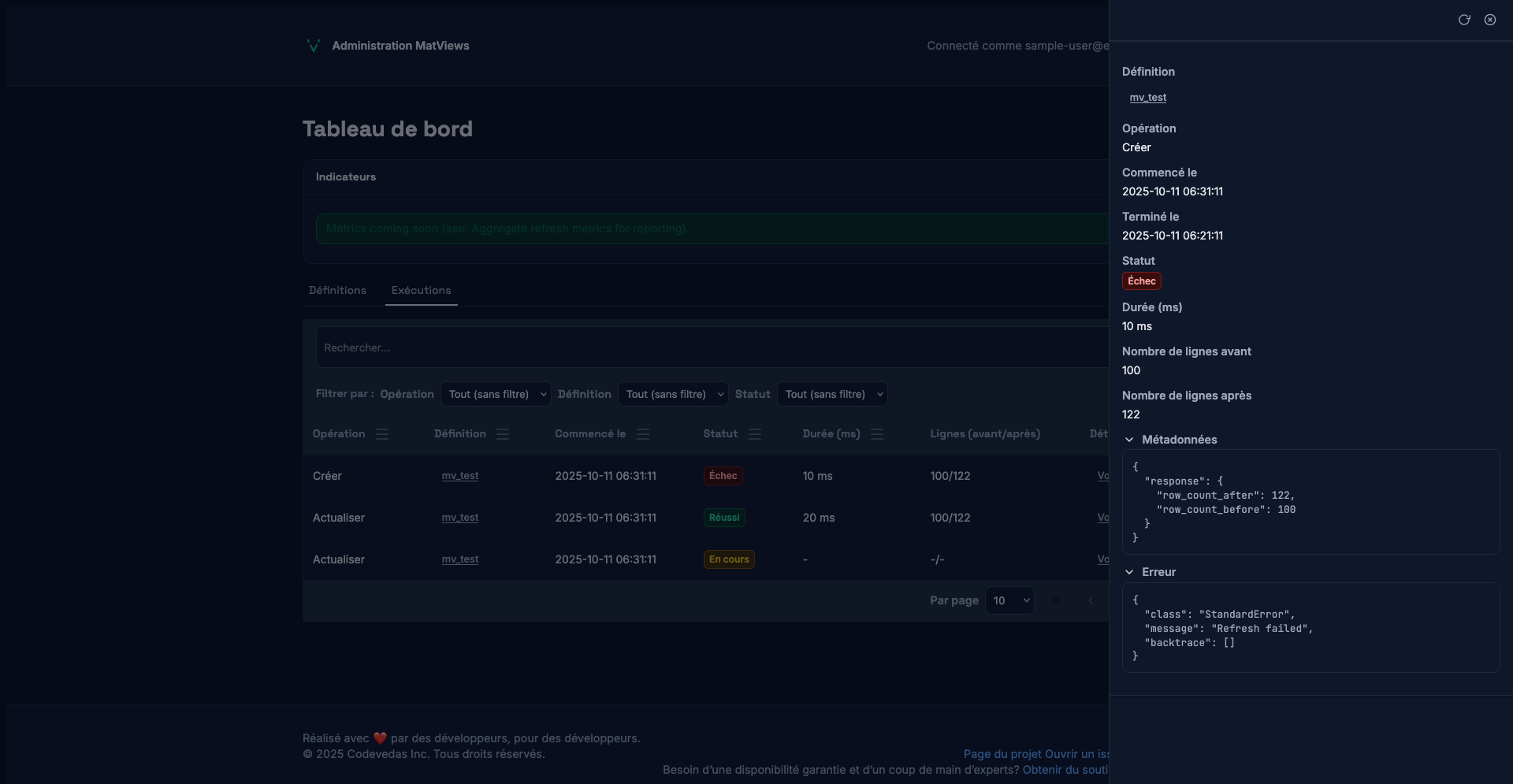Open mv_test link in details panel
The height and width of the screenshot is (784, 1513).
[x=1147, y=98]
